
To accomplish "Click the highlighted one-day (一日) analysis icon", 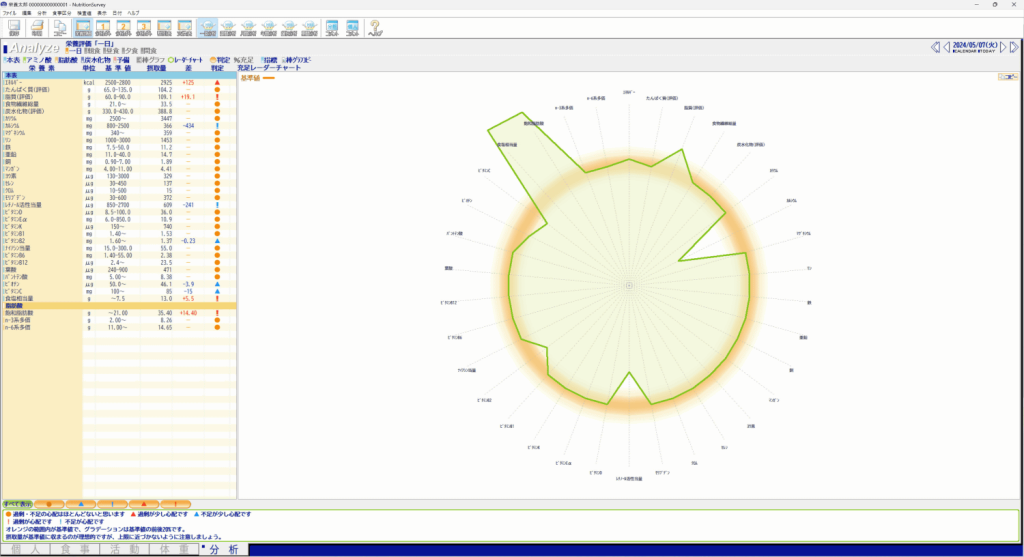I will 207,28.
